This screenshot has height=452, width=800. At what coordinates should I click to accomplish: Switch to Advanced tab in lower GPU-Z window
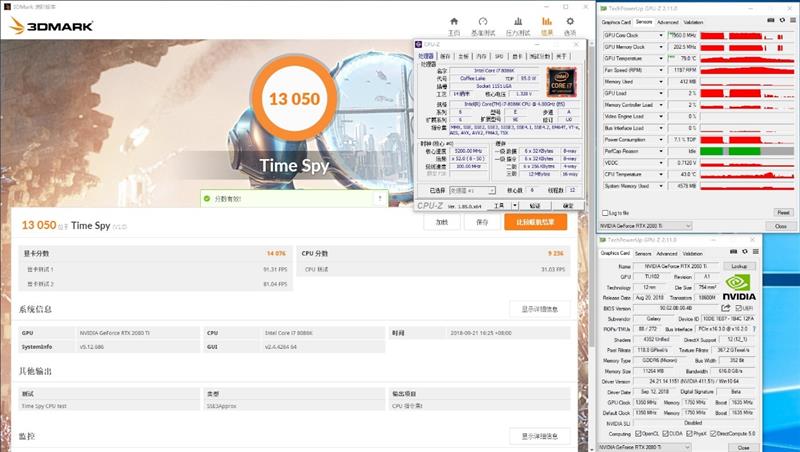[667, 254]
